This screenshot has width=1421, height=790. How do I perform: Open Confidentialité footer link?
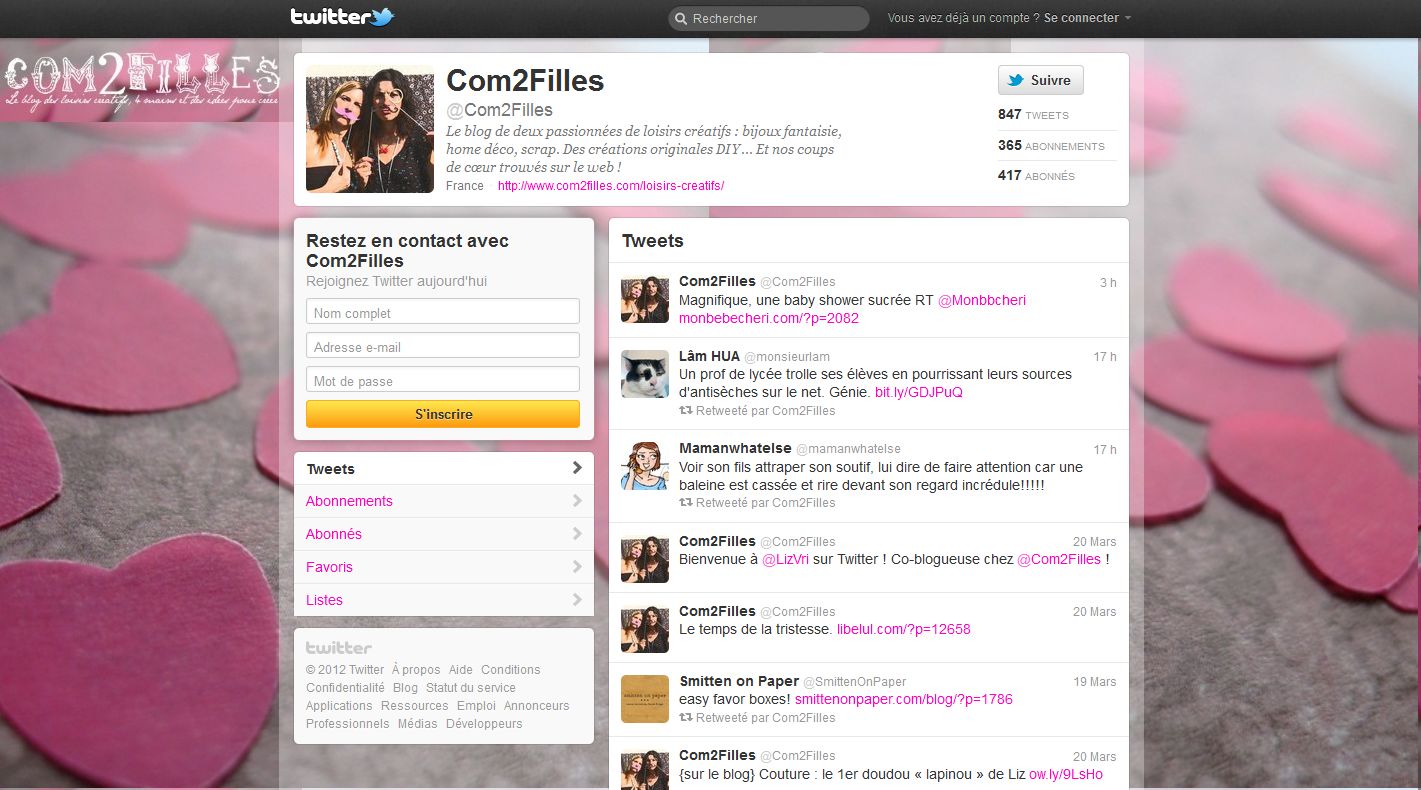345,688
